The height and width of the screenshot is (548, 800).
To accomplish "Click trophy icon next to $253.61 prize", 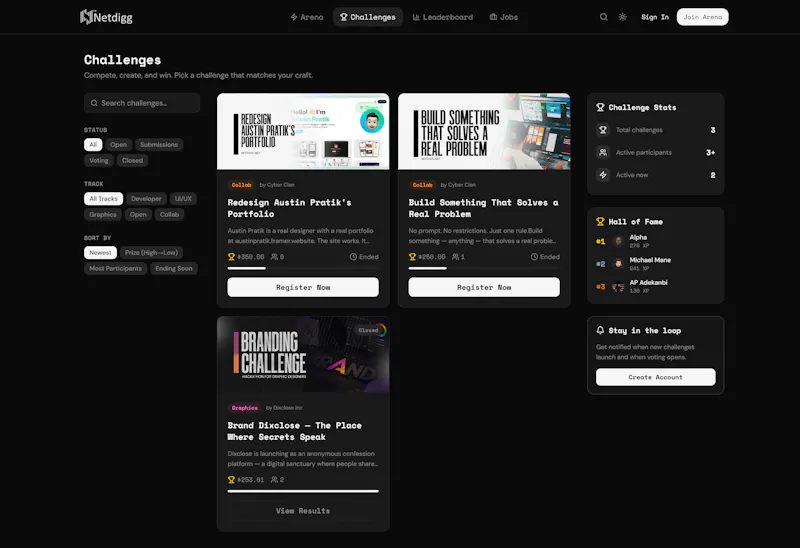I will [x=232, y=480].
